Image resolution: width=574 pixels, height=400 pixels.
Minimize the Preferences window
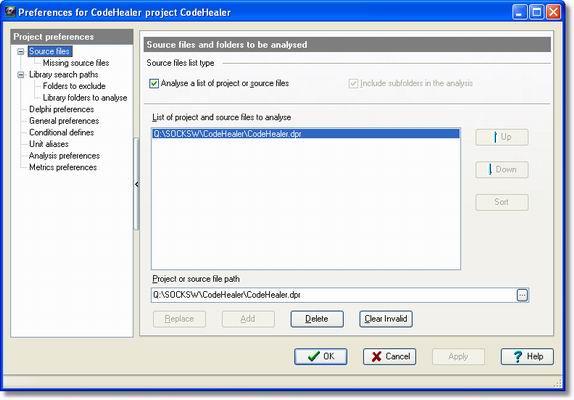point(519,12)
